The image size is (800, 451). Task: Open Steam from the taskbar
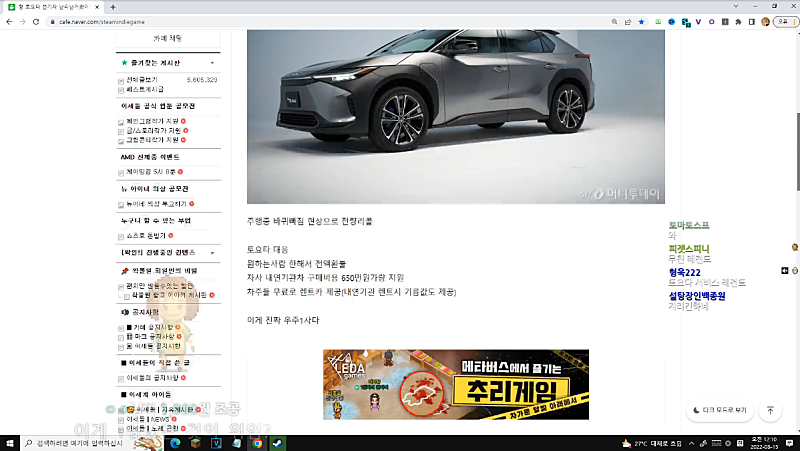point(278,443)
